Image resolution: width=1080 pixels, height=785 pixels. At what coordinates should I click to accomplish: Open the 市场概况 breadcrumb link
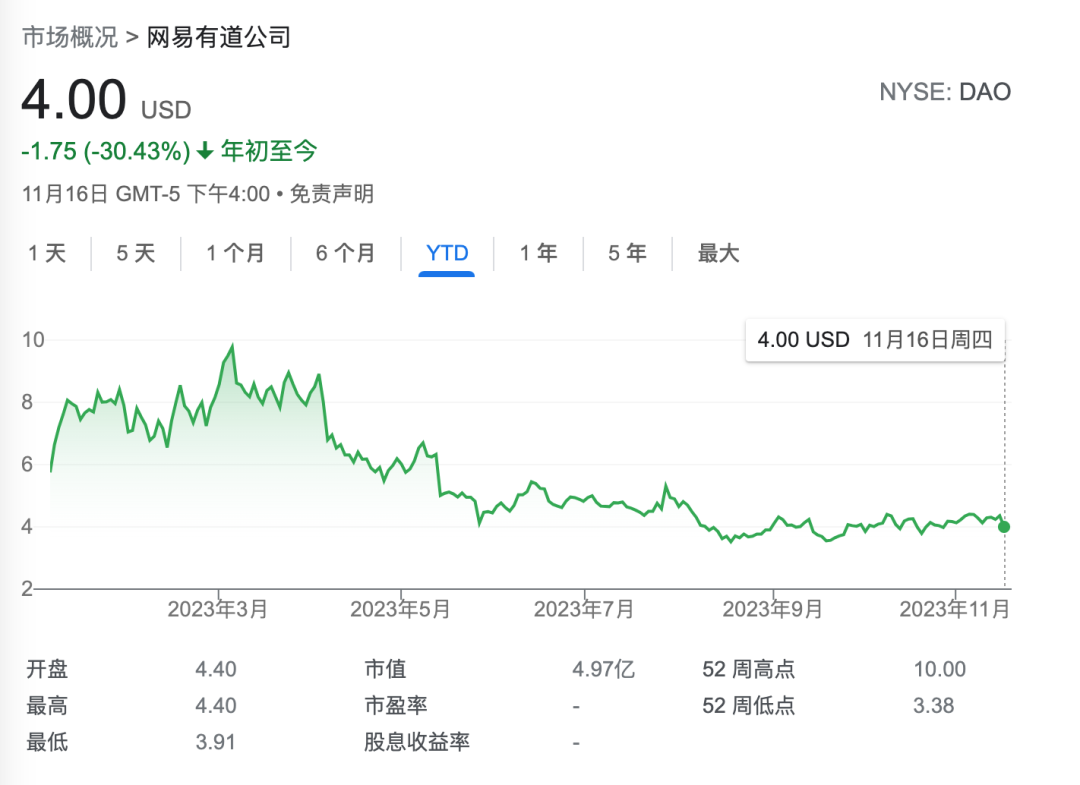pos(70,37)
